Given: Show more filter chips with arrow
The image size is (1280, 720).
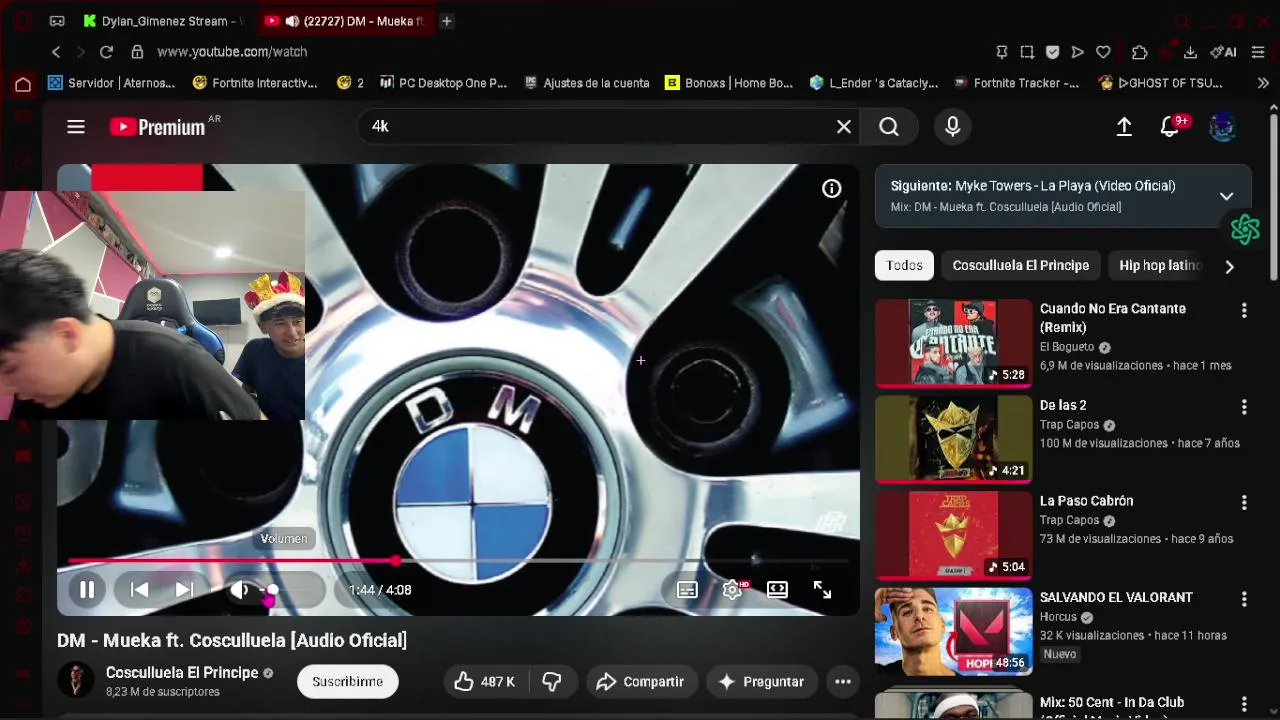Looking at the screenshot, I should pos(1230,266).
